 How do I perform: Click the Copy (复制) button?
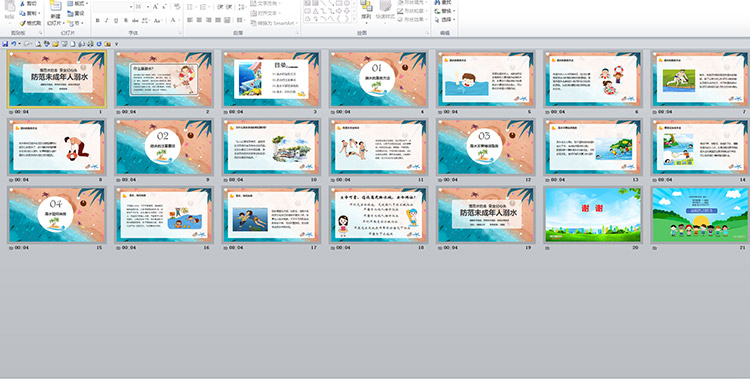pyautogui.click(x=30, y=13)
